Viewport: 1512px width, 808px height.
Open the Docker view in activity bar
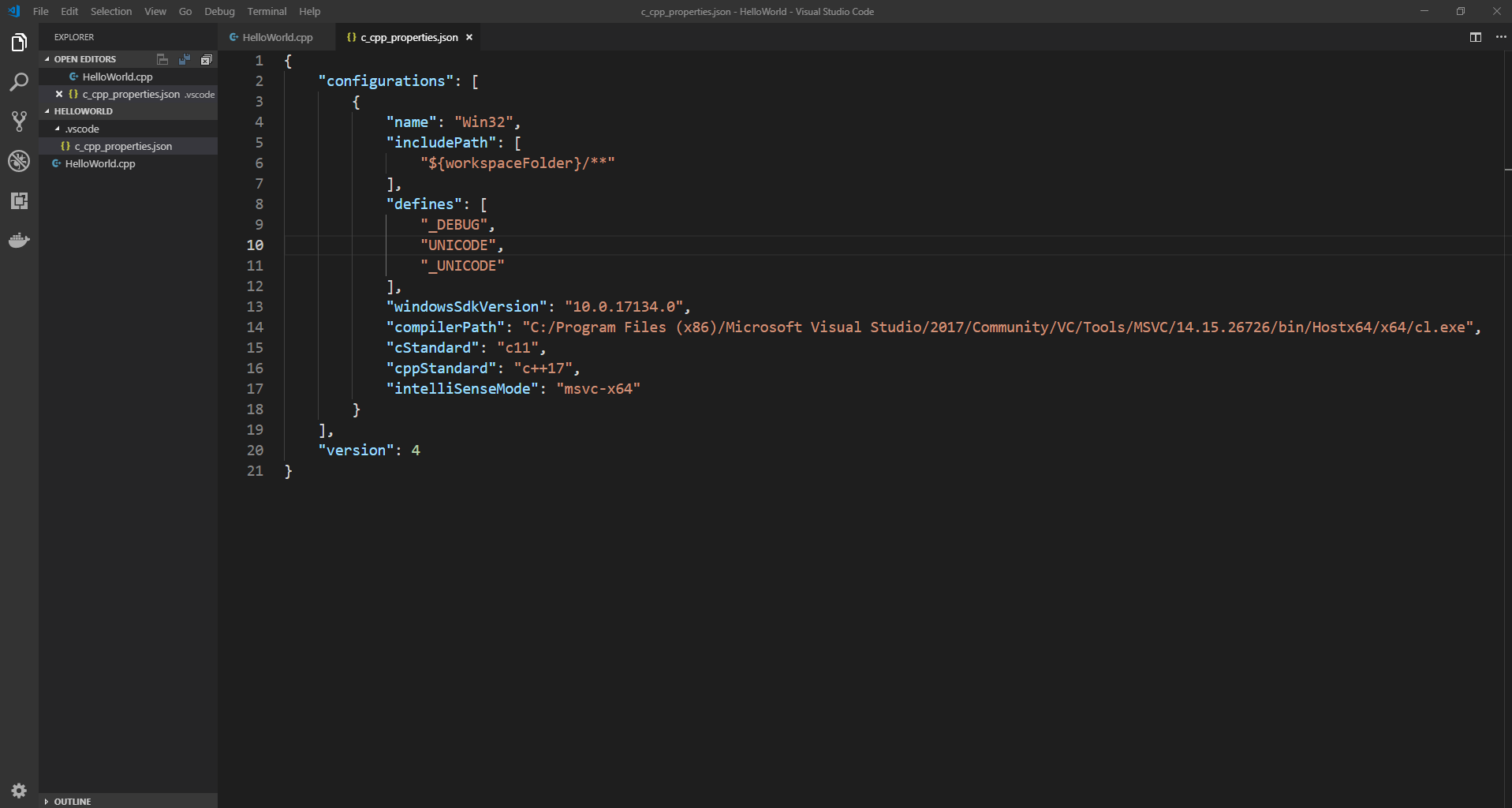(x=19, y=240)
